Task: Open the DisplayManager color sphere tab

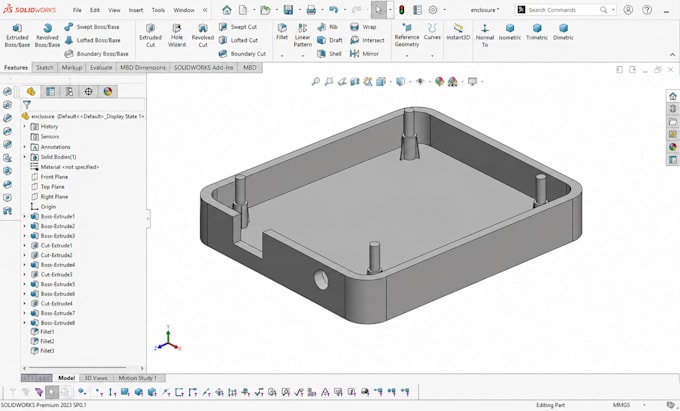Action: tap(108, 91)
